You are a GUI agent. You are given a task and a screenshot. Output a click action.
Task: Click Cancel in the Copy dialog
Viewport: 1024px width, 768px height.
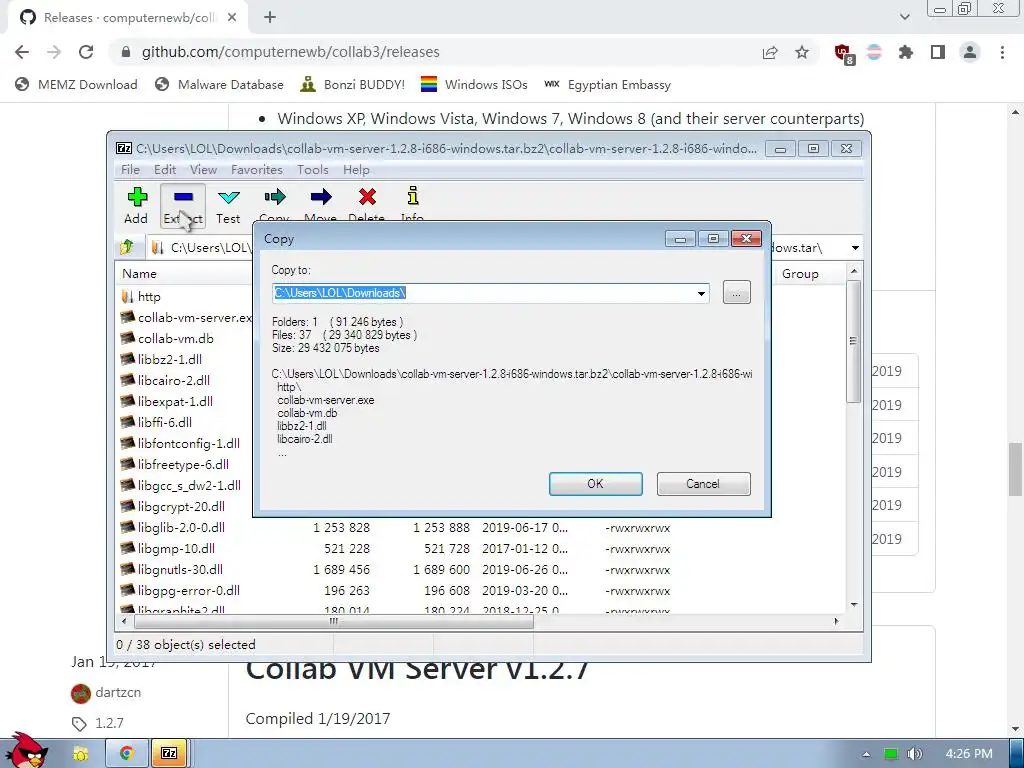coord(703,484)
